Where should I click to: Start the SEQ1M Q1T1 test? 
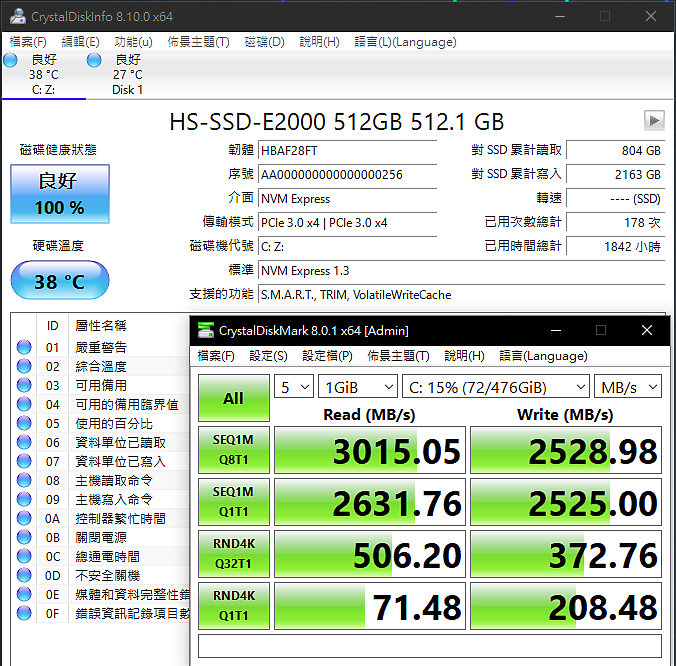click(234, 502)
